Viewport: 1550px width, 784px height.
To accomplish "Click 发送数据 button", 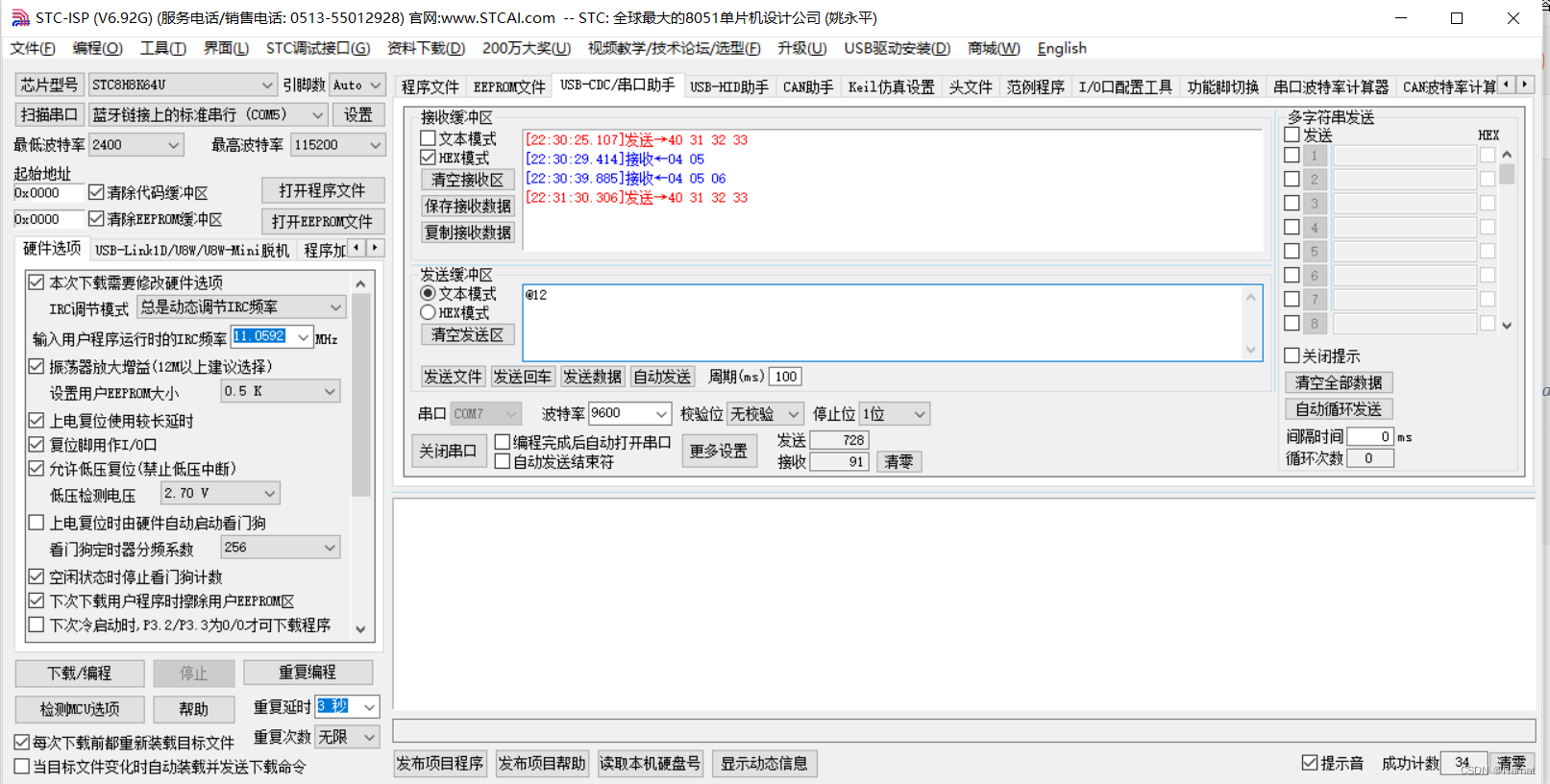I will click(x=592, y=377).
